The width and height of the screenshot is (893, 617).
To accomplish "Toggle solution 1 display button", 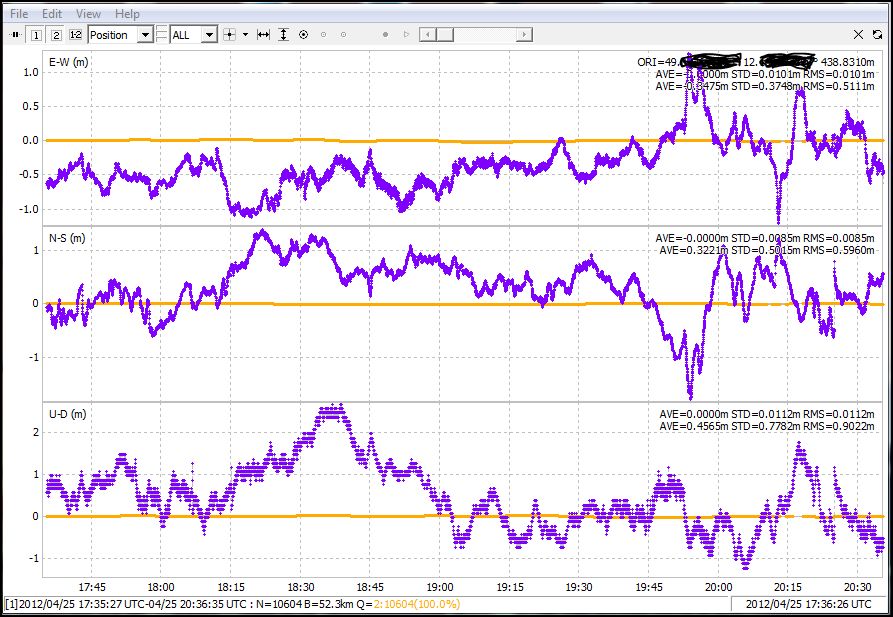I will coord(36,35).
